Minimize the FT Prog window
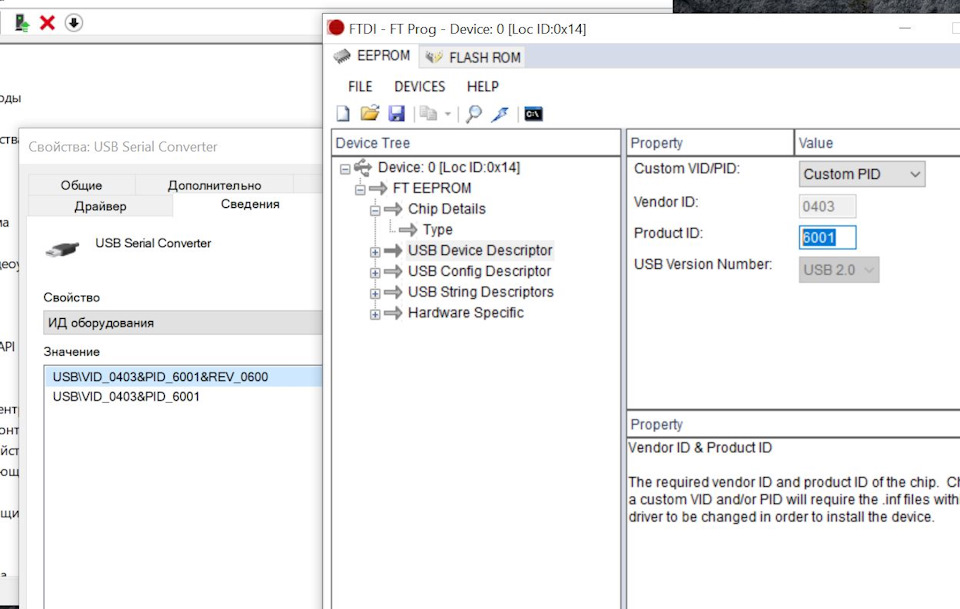 coord(905,28)
